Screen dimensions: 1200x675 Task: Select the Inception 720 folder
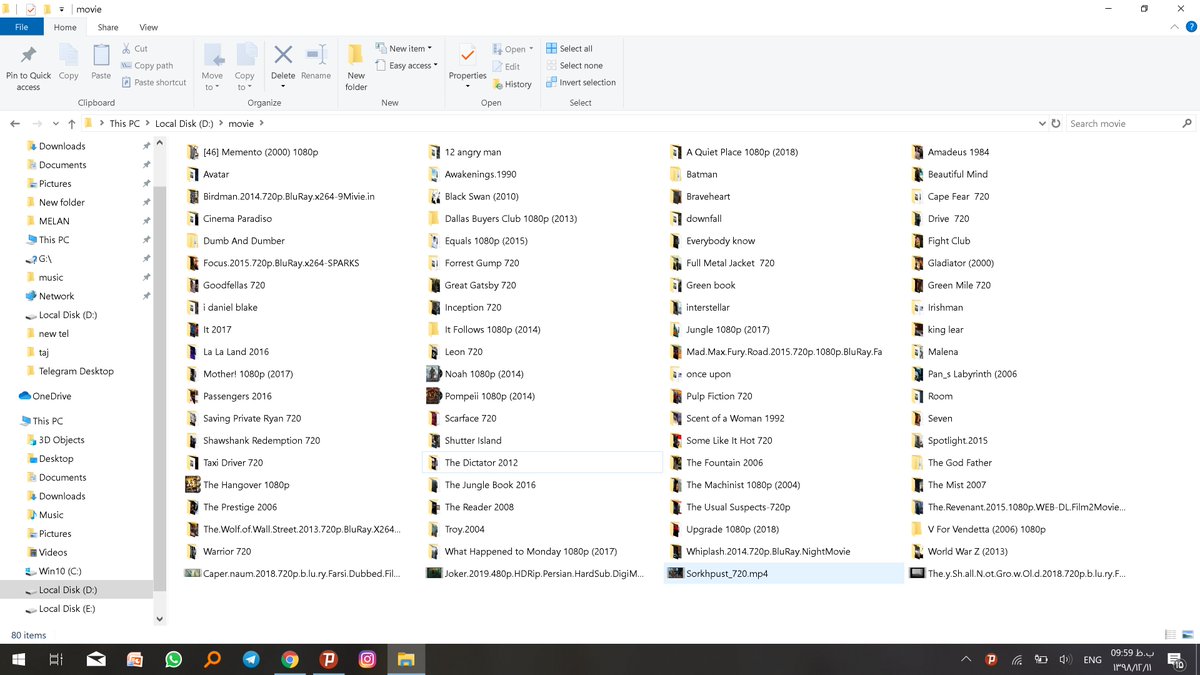point(543,308)
